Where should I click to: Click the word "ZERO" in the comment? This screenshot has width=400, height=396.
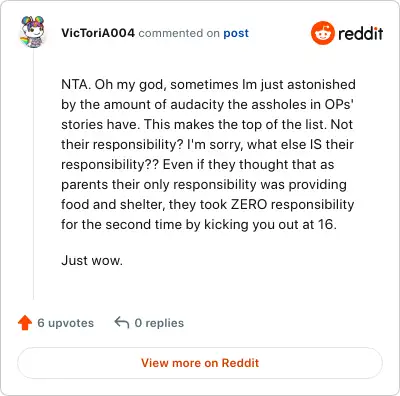pyautogui.click(x=249, y=204)
